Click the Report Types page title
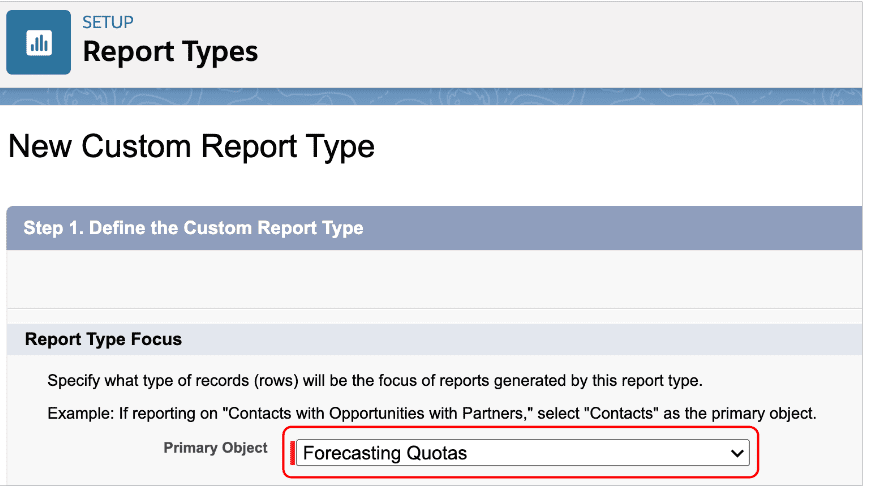This screenshot has height=494, width=869. pos(170,52)
